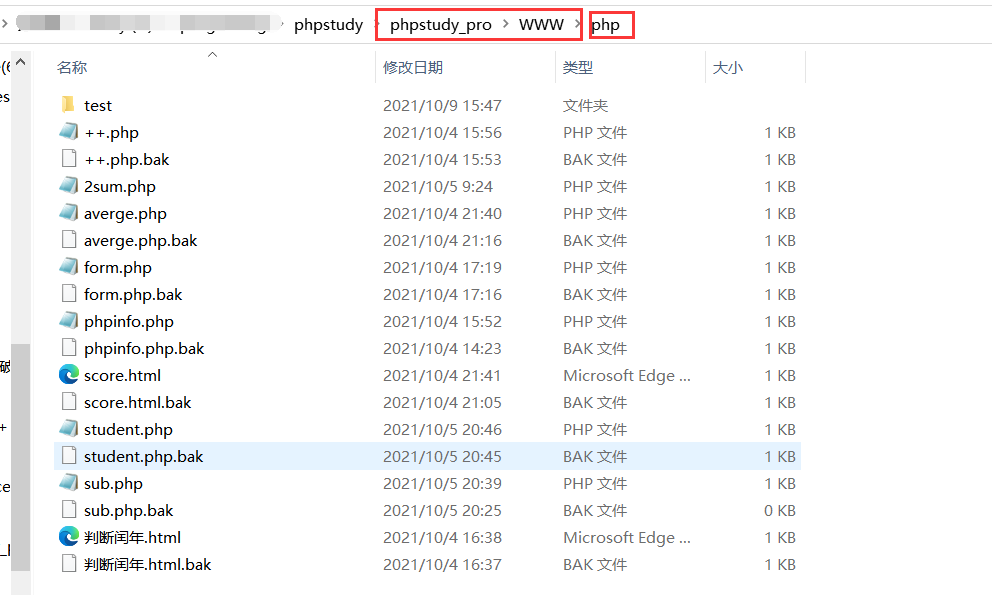Image resolution: width=992 pixels, height=595 pixels.
Task: Click the Microsoft Edge type of score.html
Action: pyautogui.click(x=626, y=375)
